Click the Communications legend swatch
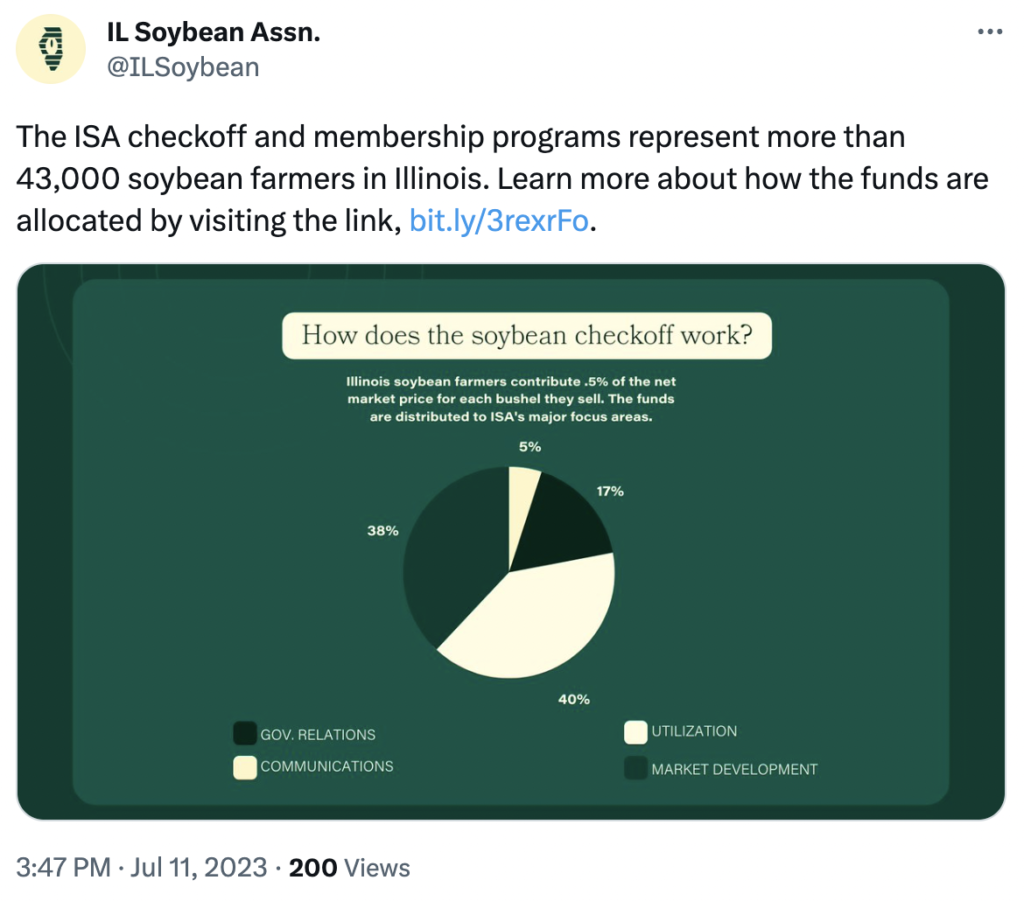Screen dimensions: 1024x901 [x=245, y=767]
